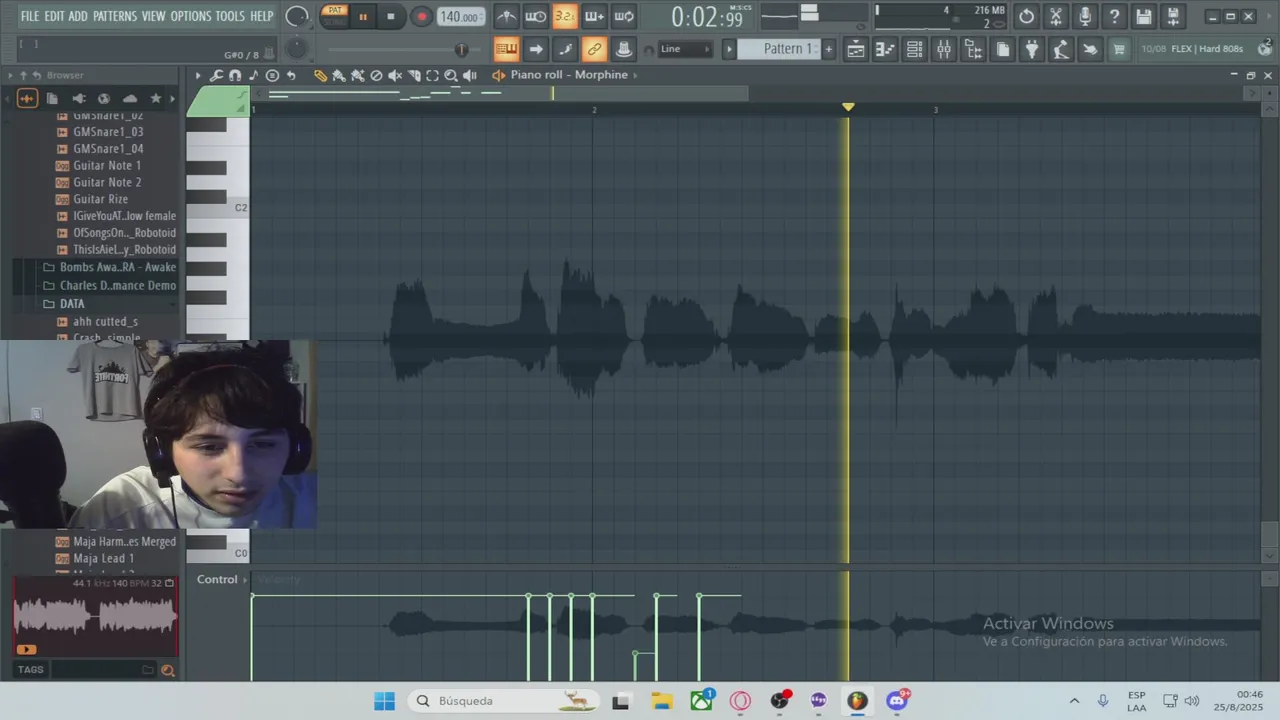The height and width of the screenshot is (720, 1280).
Task: Open the help question mark icon
Action: click(x=1114, y=16)
